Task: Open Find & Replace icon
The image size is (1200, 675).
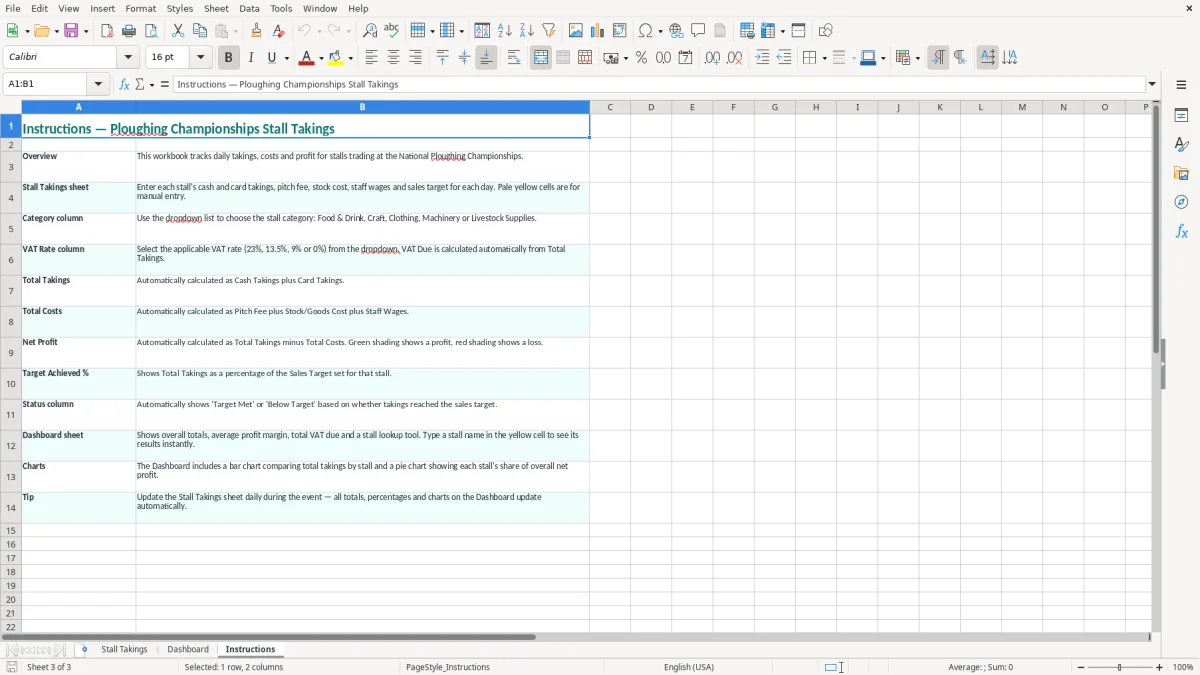Action: tap(370, 31)
